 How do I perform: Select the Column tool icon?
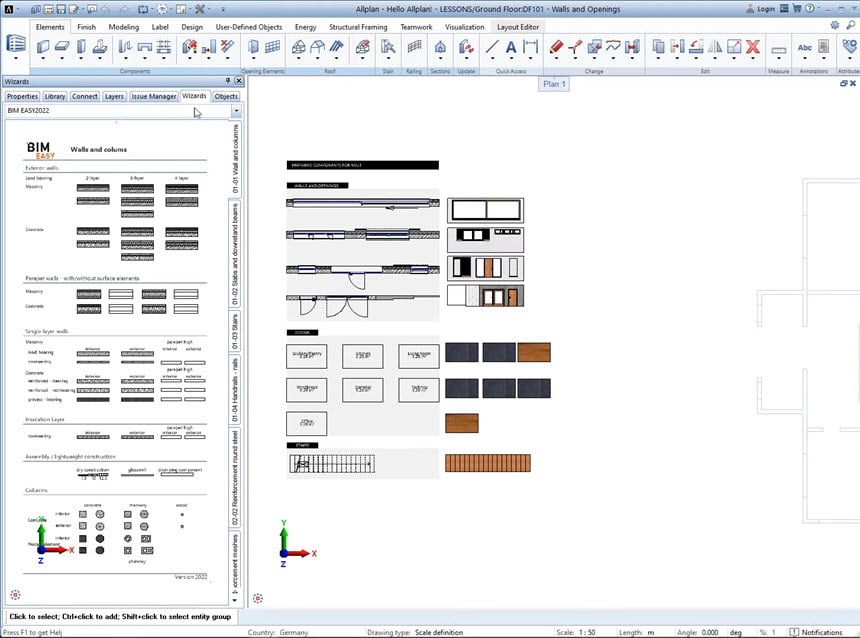click(81, 47)
